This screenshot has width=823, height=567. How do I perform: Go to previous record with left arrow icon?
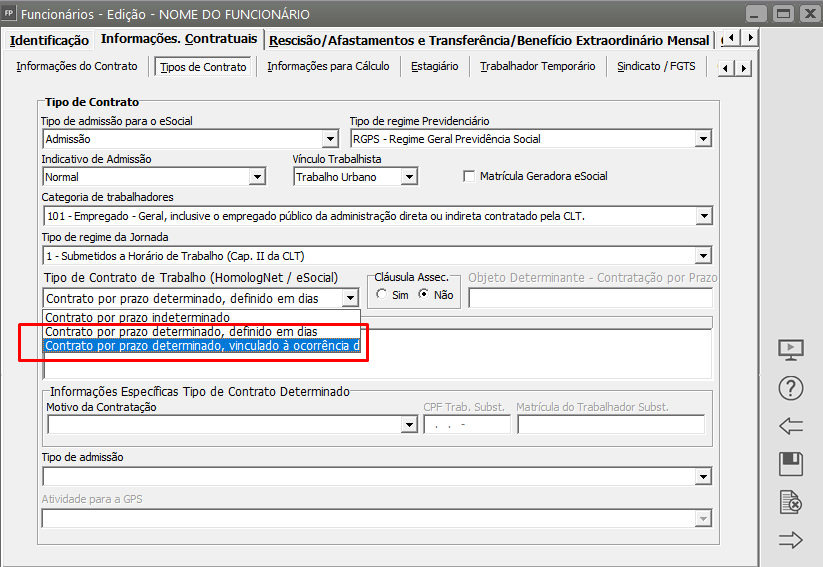click(x=790, y=426)
